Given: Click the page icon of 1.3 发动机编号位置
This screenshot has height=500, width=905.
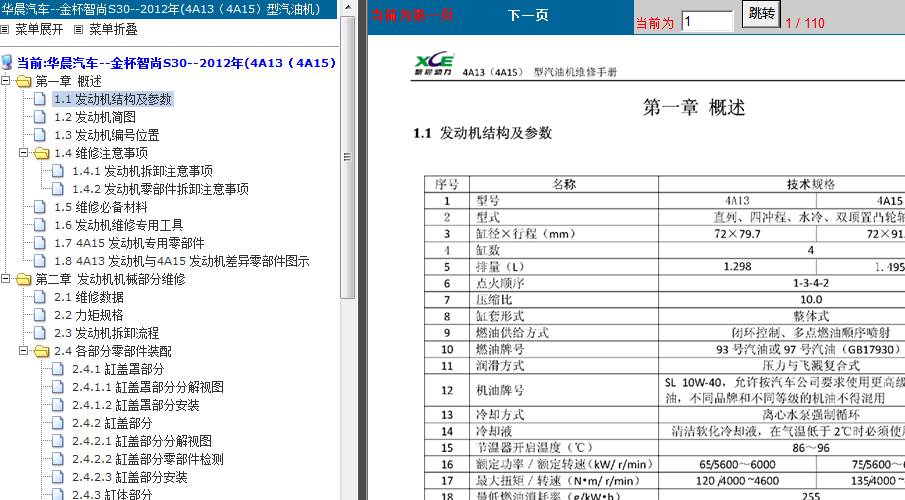Looking at the screenshot, I should click(x=40, y=135).
